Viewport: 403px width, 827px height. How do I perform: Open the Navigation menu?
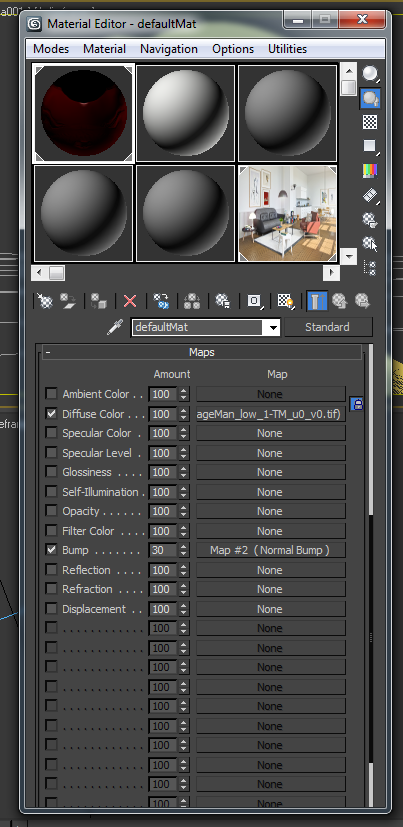(169, 49)
